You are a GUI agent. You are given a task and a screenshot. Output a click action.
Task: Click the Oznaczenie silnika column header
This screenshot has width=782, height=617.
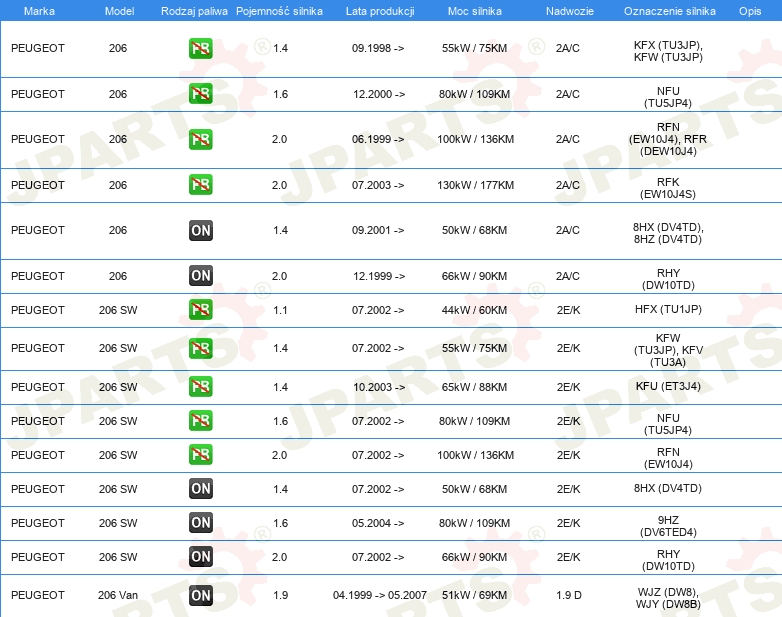click(x=667, y=10)
